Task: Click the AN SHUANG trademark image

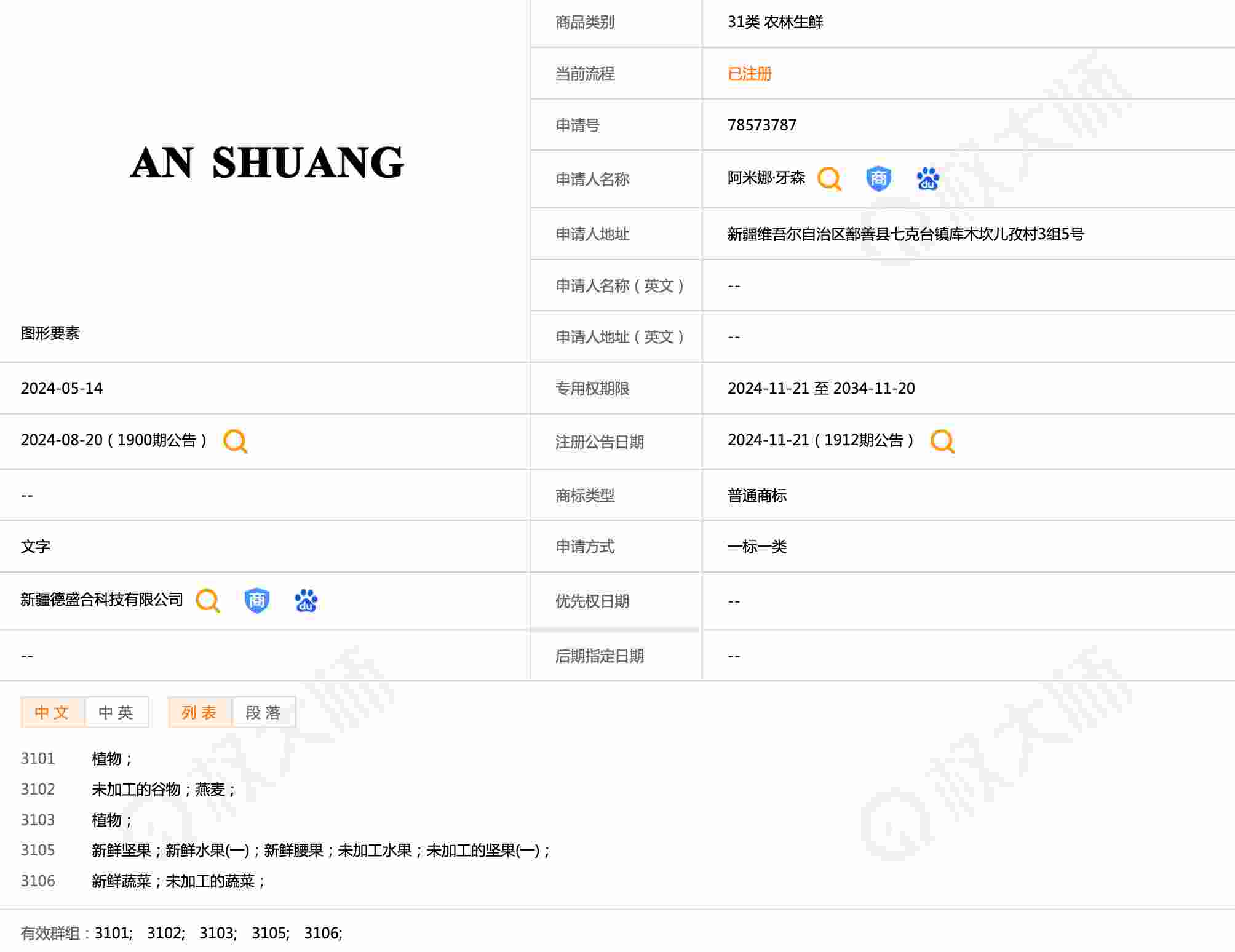Action: click(266, 163)
